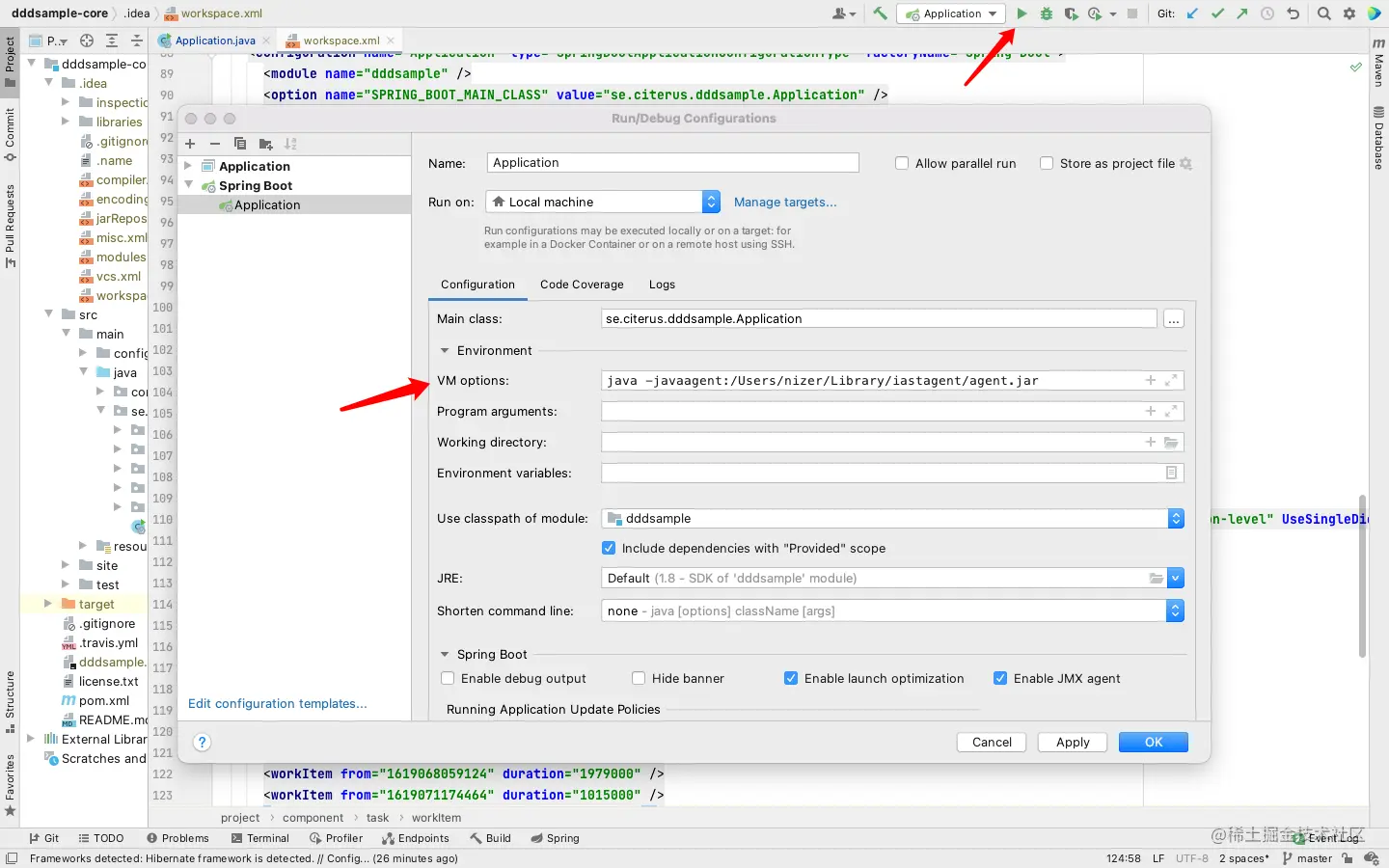Click the Name input field
This screenshot has height=868, width=1389.
pos(672,163)
